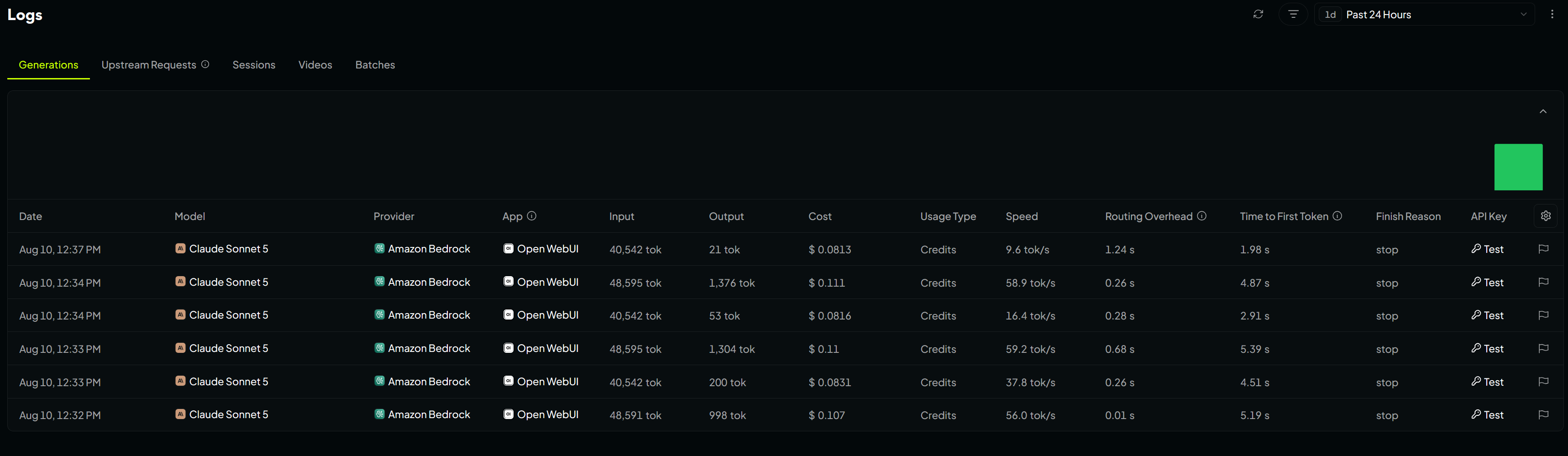Click the Speed column header

tap(1022, 216)
